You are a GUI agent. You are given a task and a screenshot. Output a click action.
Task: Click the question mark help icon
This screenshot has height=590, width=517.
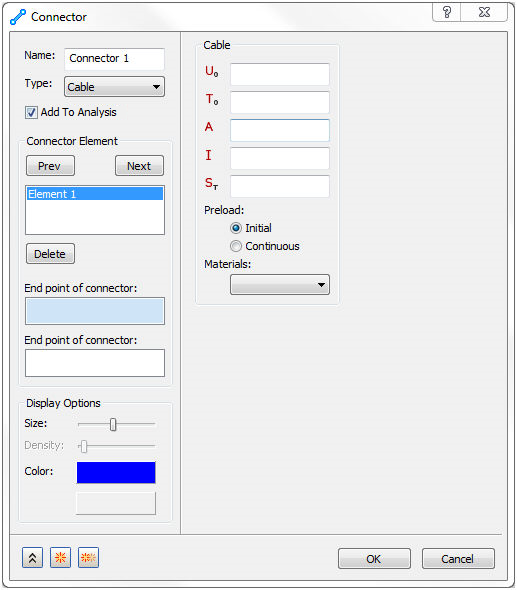[447, 12]
